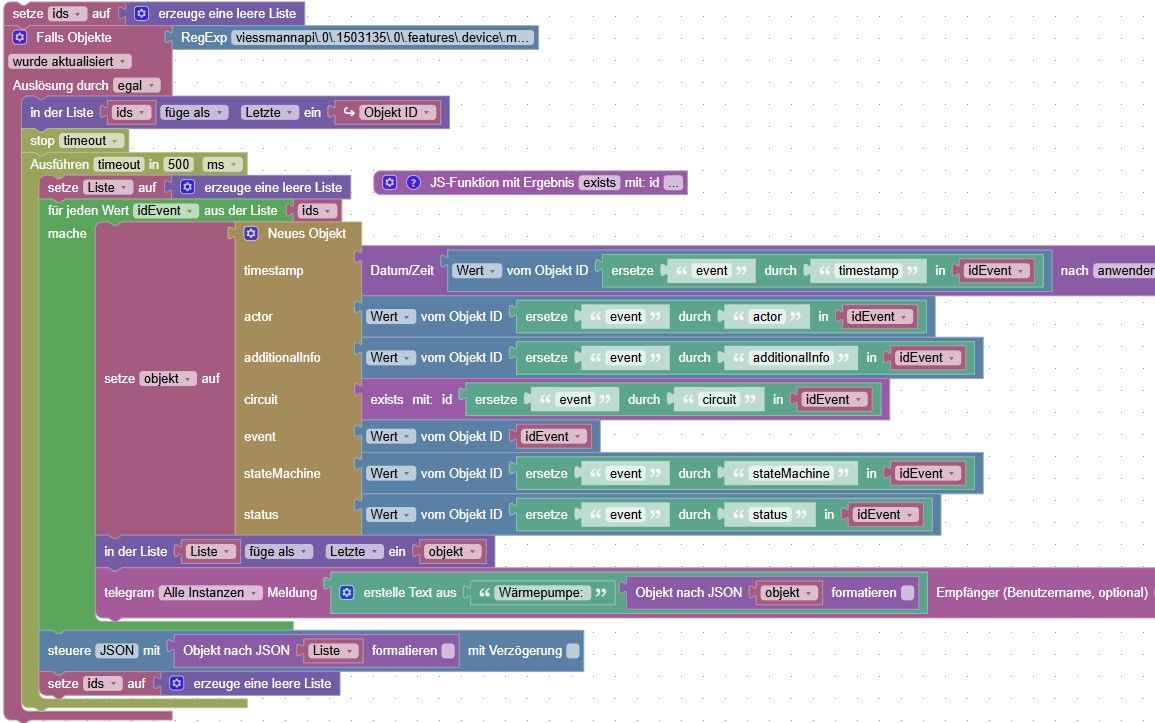Open 'Wert' dropdown in the additionalInfo row
Viewport: 1155px width, 723px height.
pos(390,358)
